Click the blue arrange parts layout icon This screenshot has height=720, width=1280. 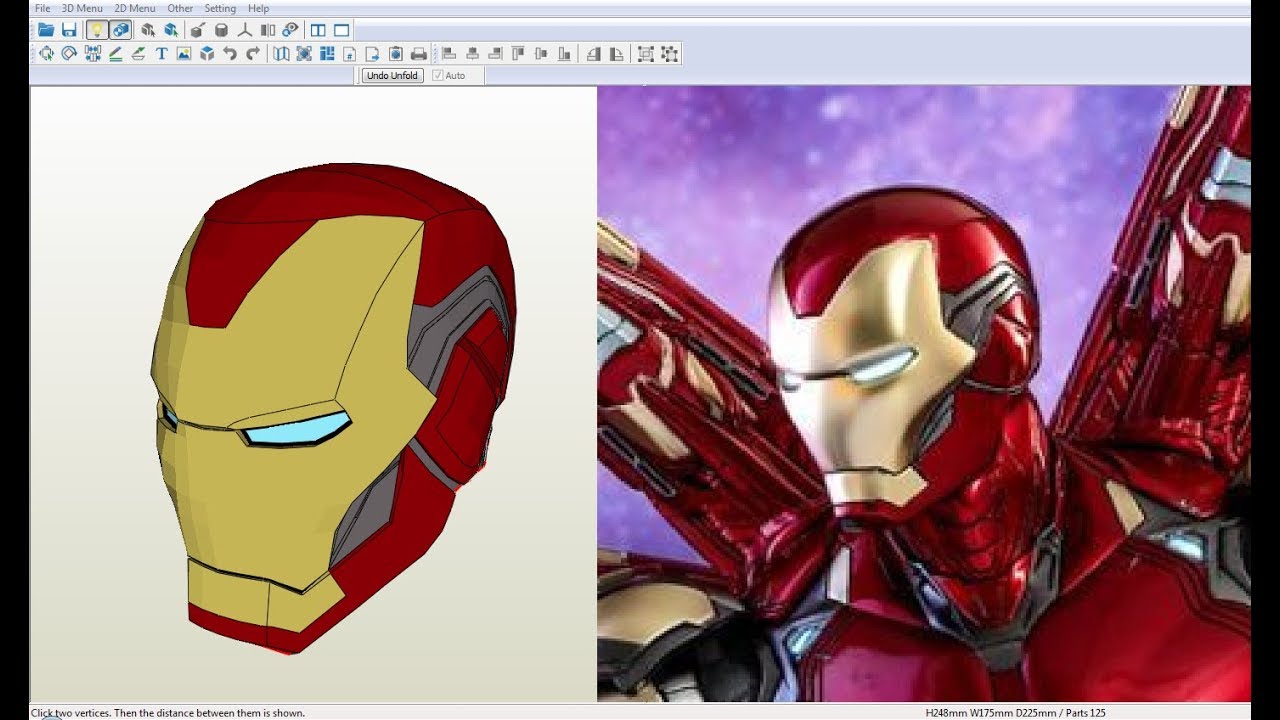(327, 54)
